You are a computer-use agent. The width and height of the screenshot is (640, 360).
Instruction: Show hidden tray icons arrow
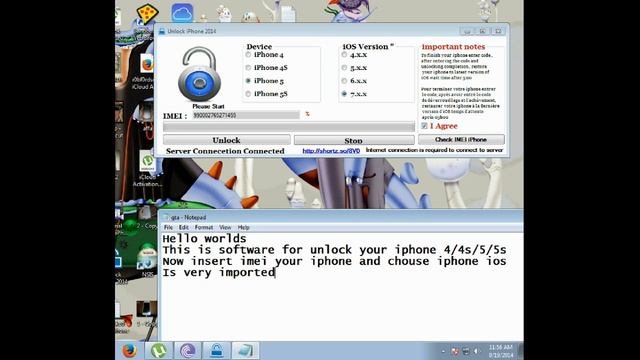coord(444,351)
